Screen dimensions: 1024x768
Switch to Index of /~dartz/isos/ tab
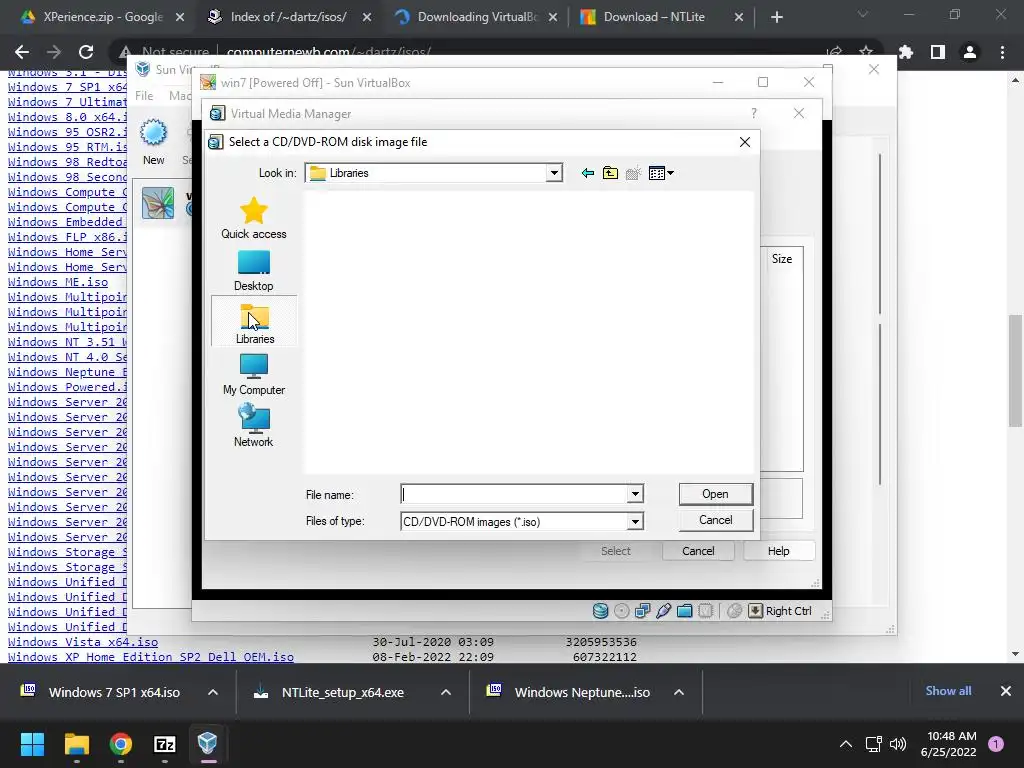click(289, 17)
